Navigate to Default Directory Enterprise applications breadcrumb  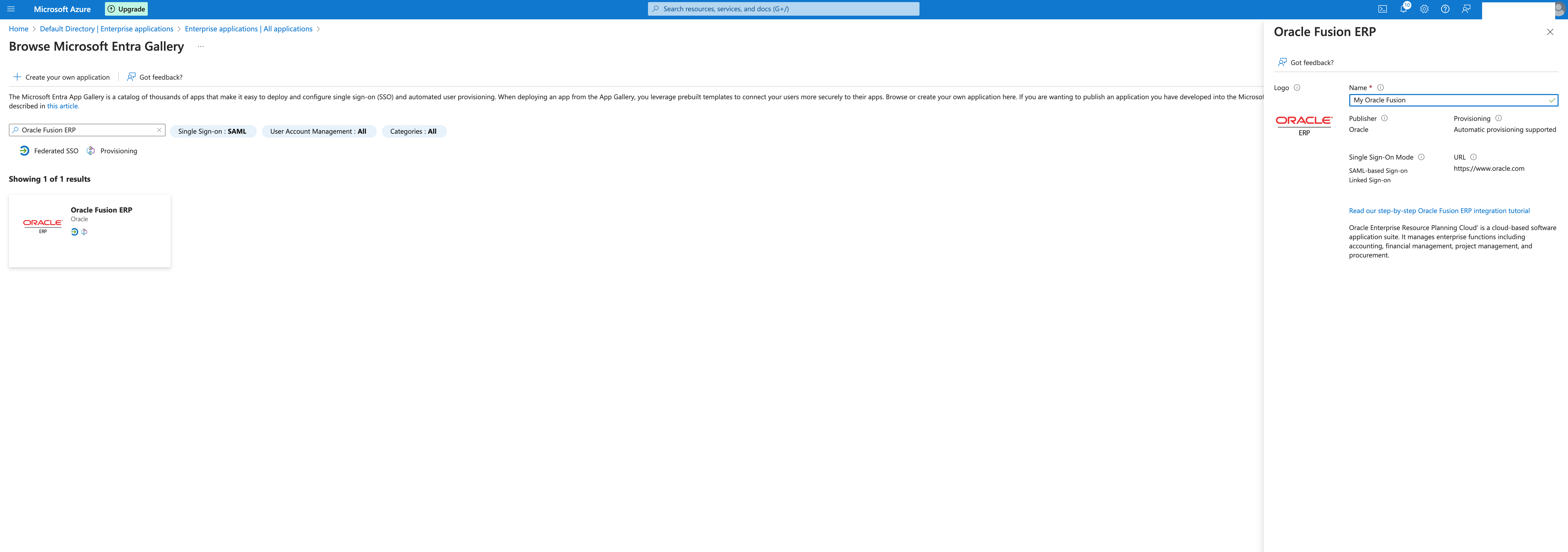tap(107, 29)
